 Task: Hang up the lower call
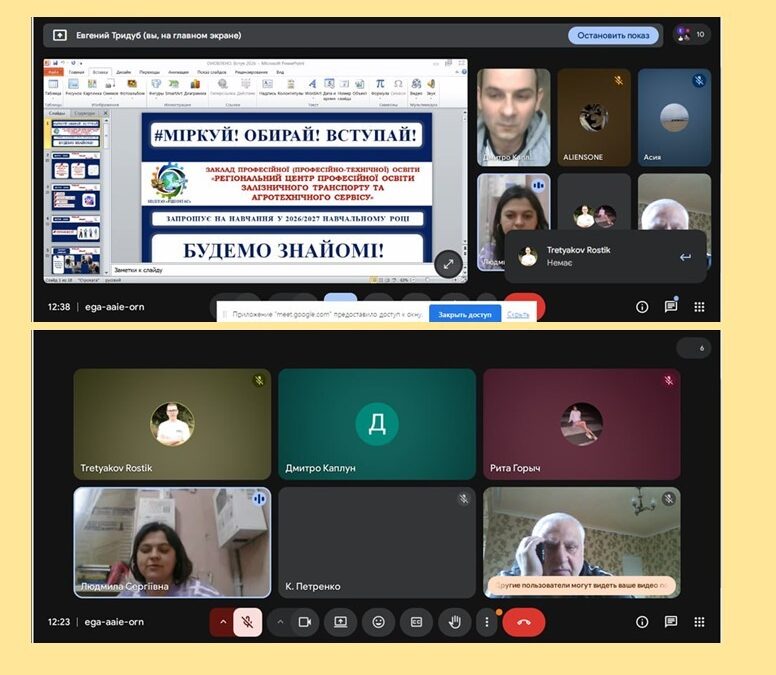click(x=523, y=622)
